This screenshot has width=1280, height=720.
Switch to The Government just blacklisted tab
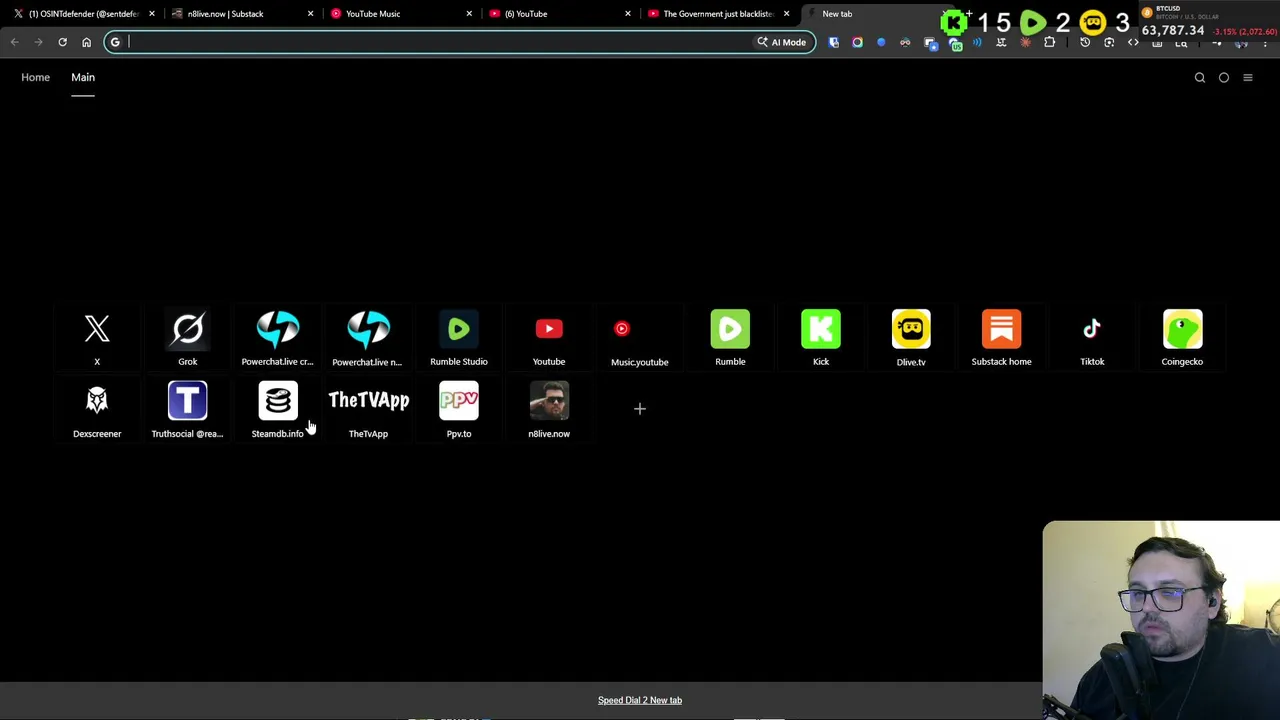[717, 13]
